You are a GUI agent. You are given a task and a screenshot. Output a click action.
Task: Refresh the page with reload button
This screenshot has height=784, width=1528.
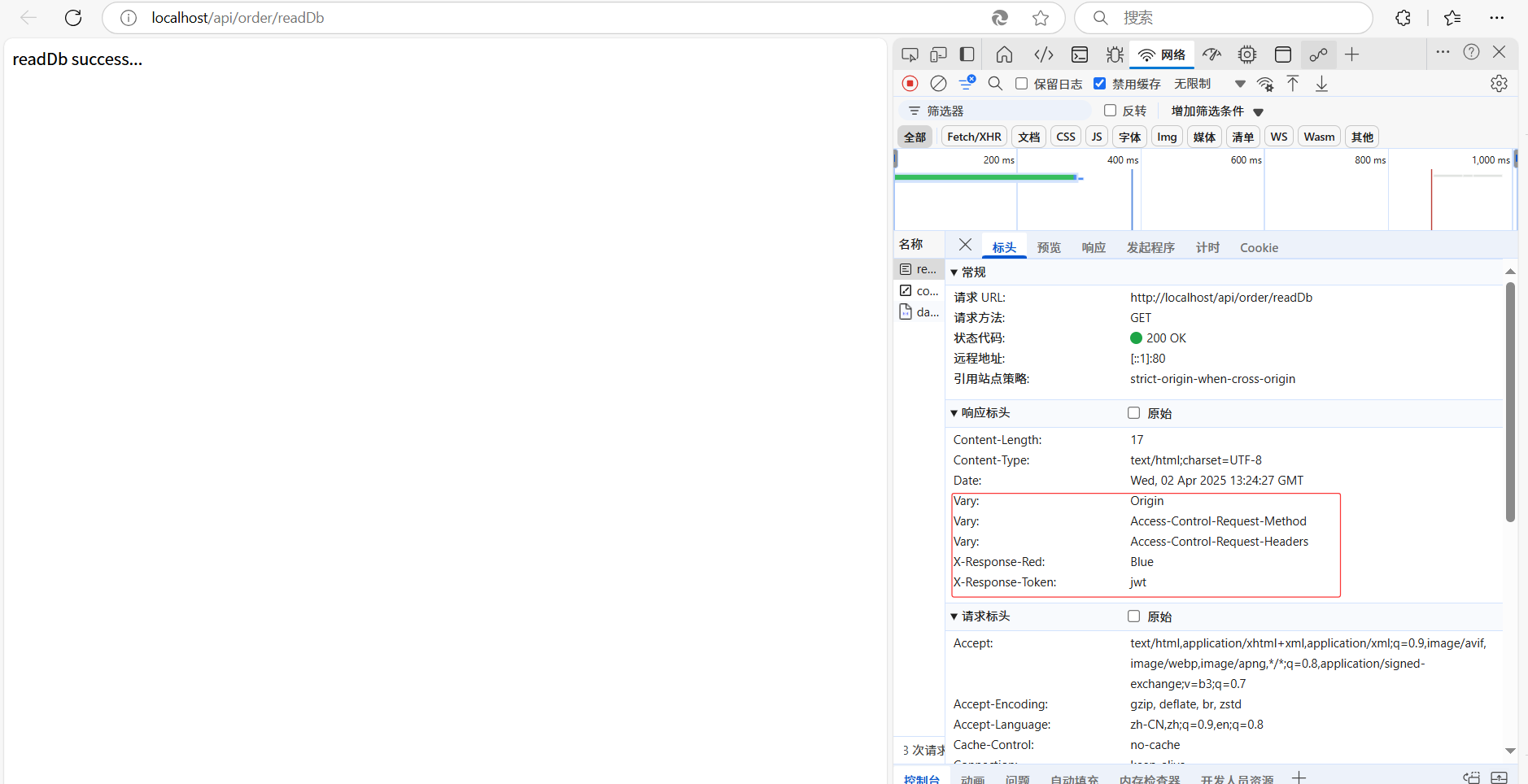coord(73,18)
